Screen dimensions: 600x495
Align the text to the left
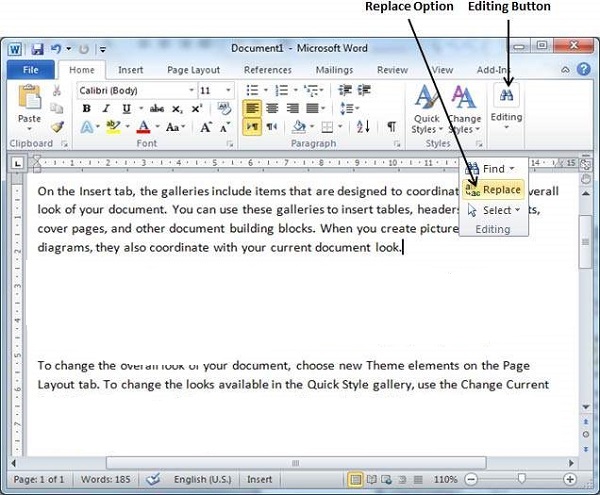(252, 109)
